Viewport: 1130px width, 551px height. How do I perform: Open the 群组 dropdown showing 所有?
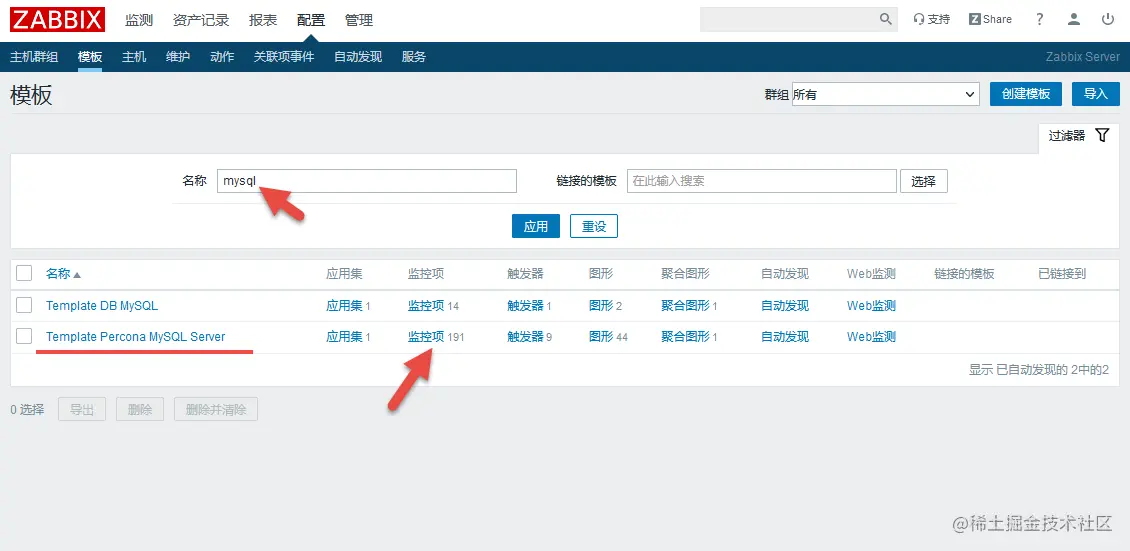coord(885,94)
